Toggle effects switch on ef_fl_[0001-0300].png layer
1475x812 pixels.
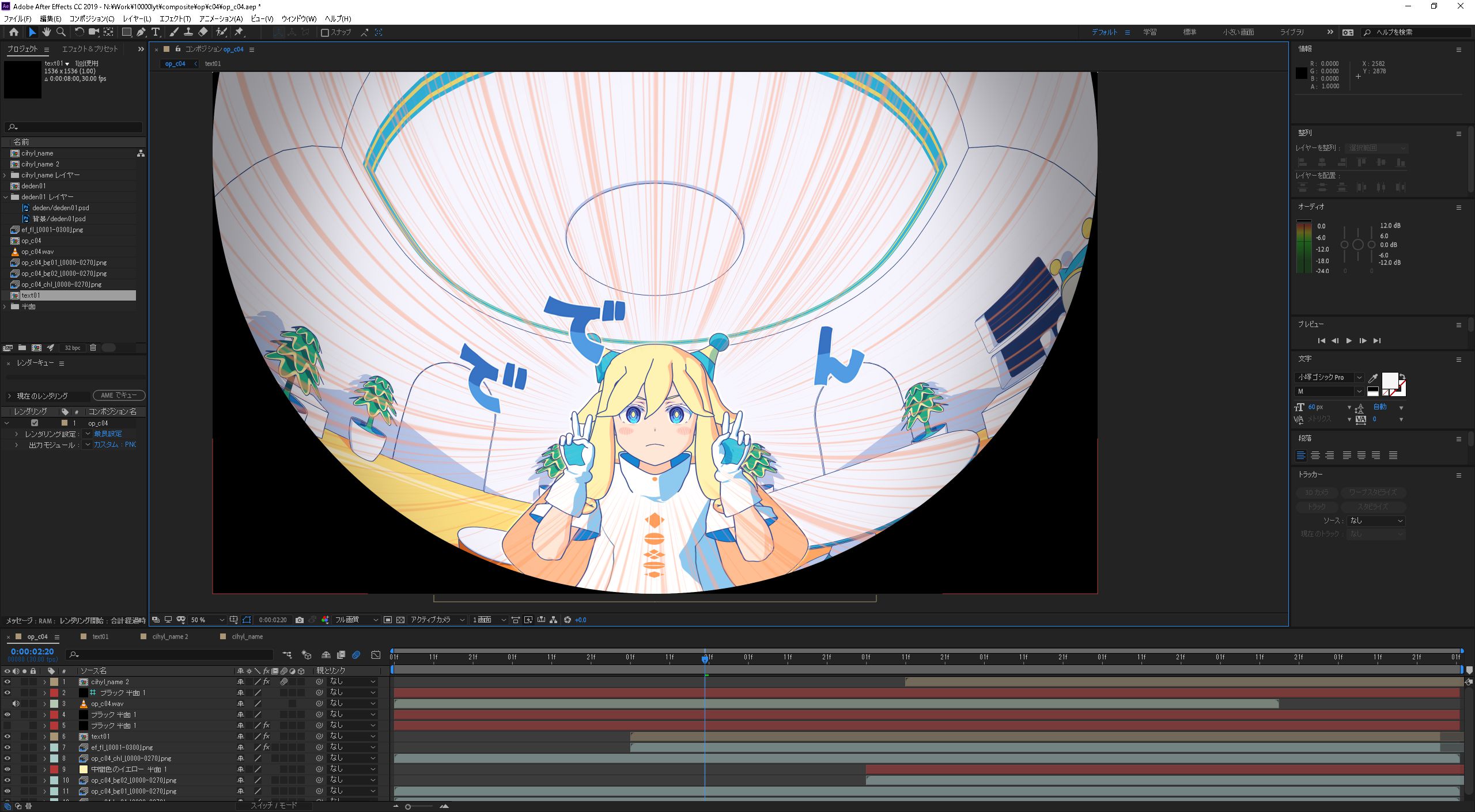coord(266,747)
